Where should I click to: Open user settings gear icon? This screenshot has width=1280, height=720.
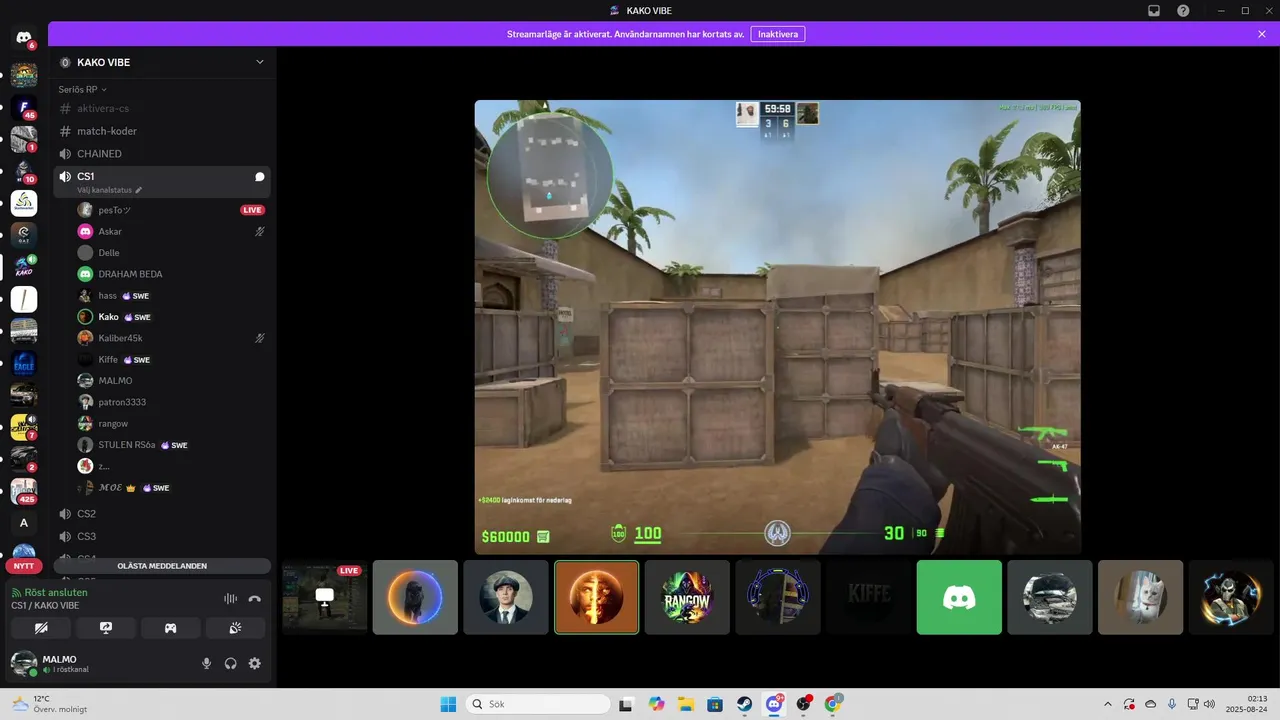tap(254, 663)
